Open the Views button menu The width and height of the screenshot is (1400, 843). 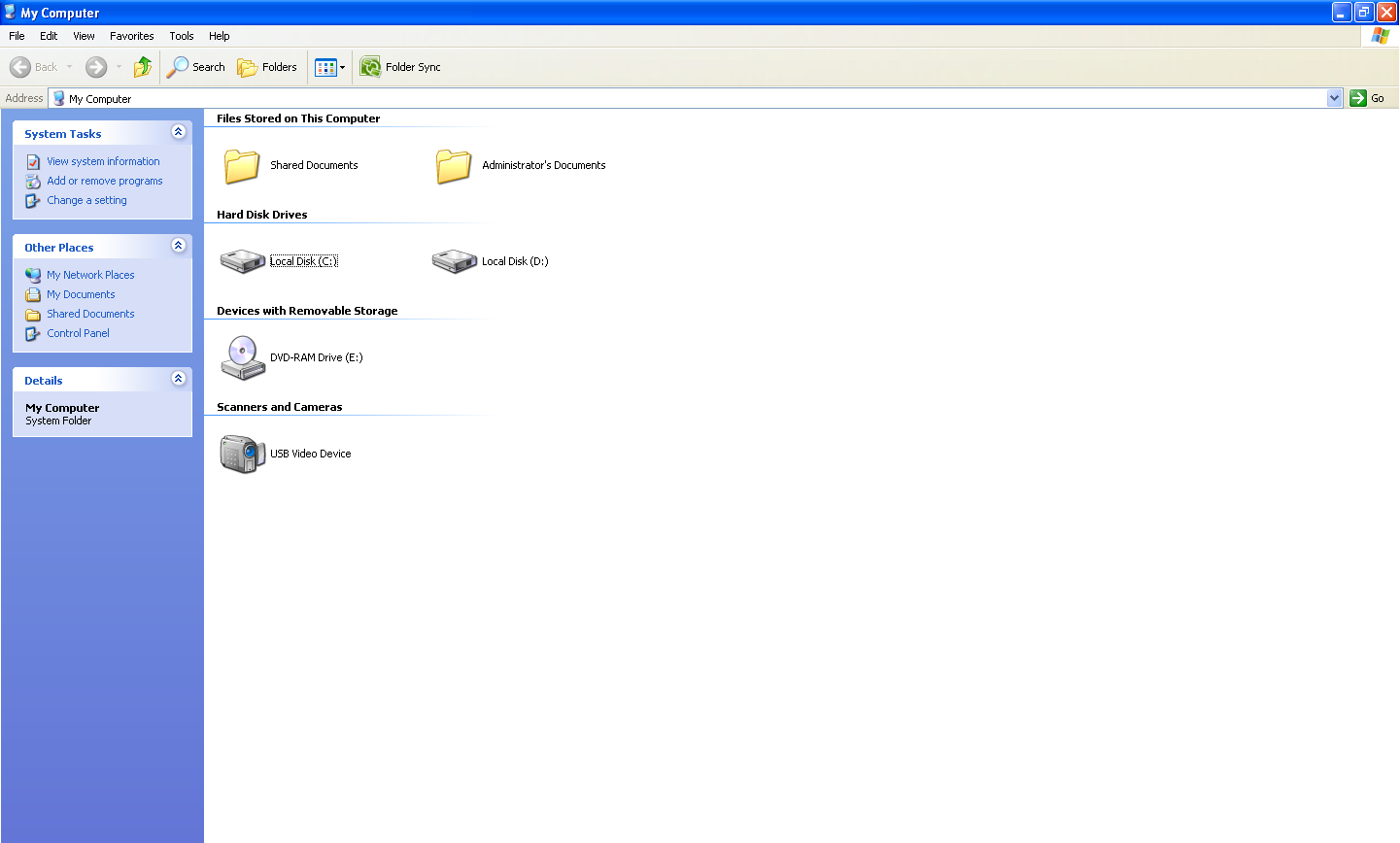[330, 67]
